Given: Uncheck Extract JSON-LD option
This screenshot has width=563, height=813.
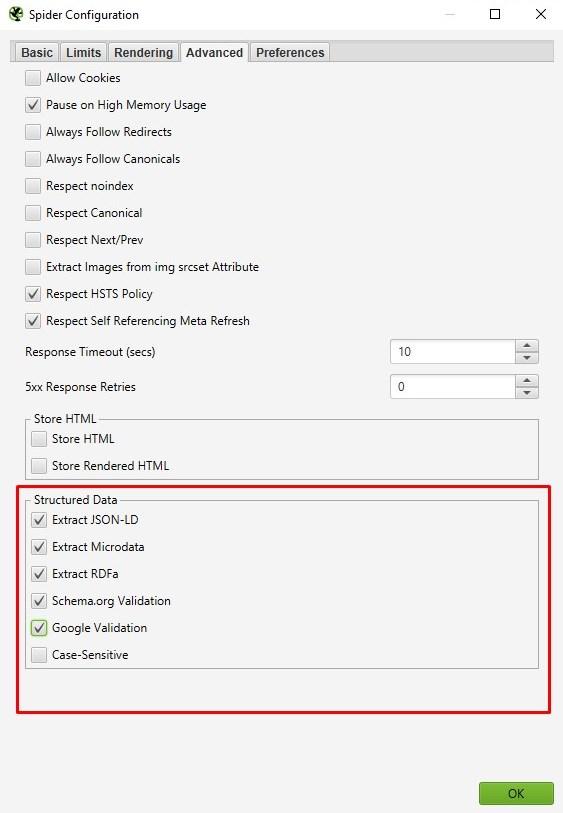Looking at the screenshot, I should click(39, 520).
